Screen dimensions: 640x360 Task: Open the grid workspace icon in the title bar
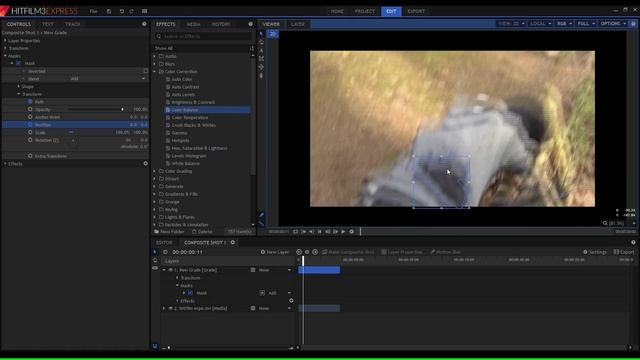point(144,11)
